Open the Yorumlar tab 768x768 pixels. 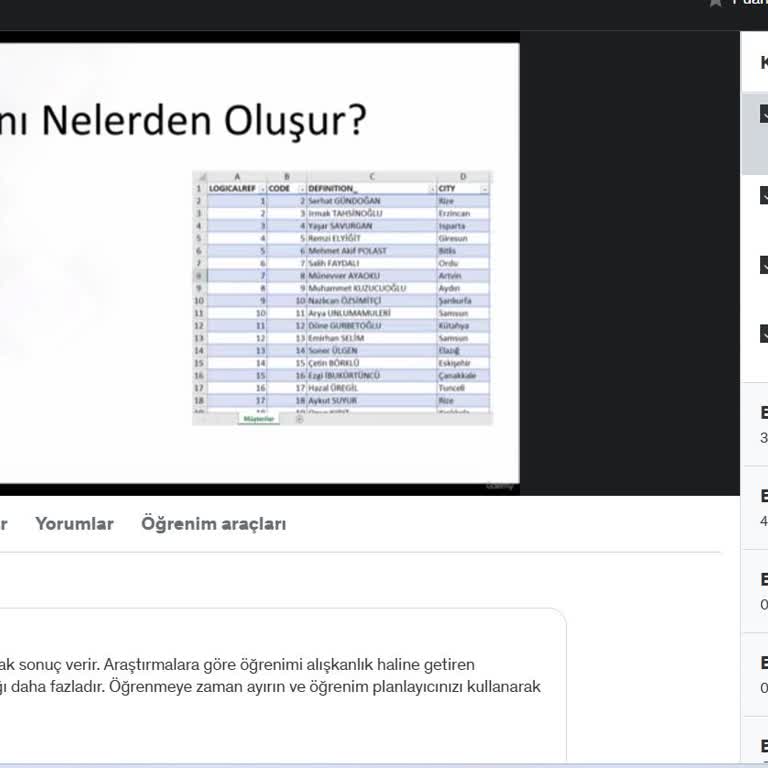[74, 524]
